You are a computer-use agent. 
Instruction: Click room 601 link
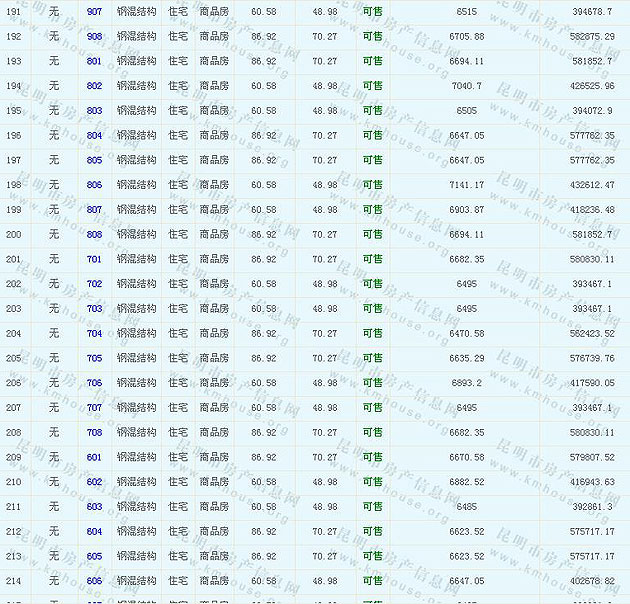[x=94, y=457]
